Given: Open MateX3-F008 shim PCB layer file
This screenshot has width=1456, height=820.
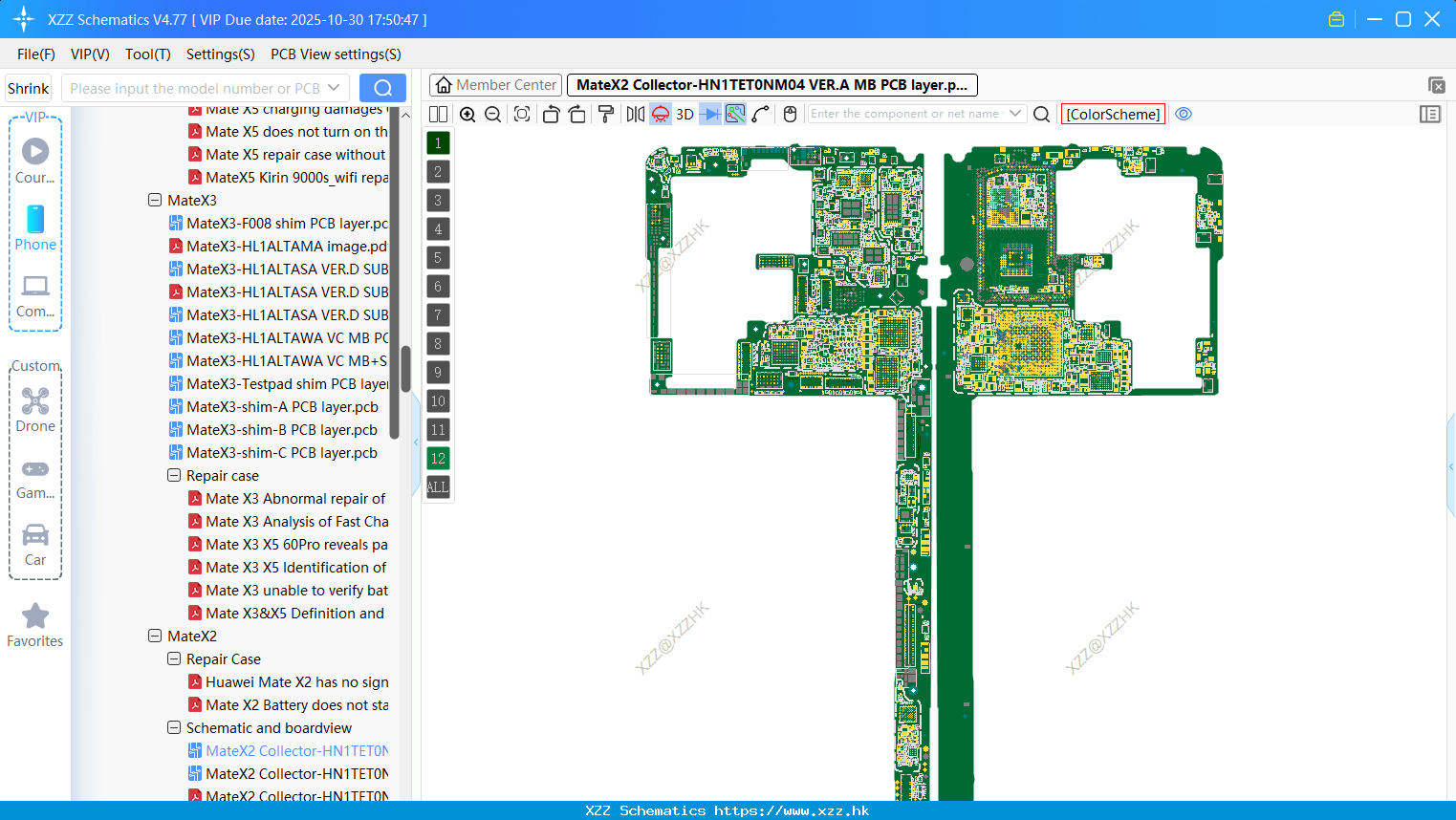Looking at the screenshot, I should [279, 224].
